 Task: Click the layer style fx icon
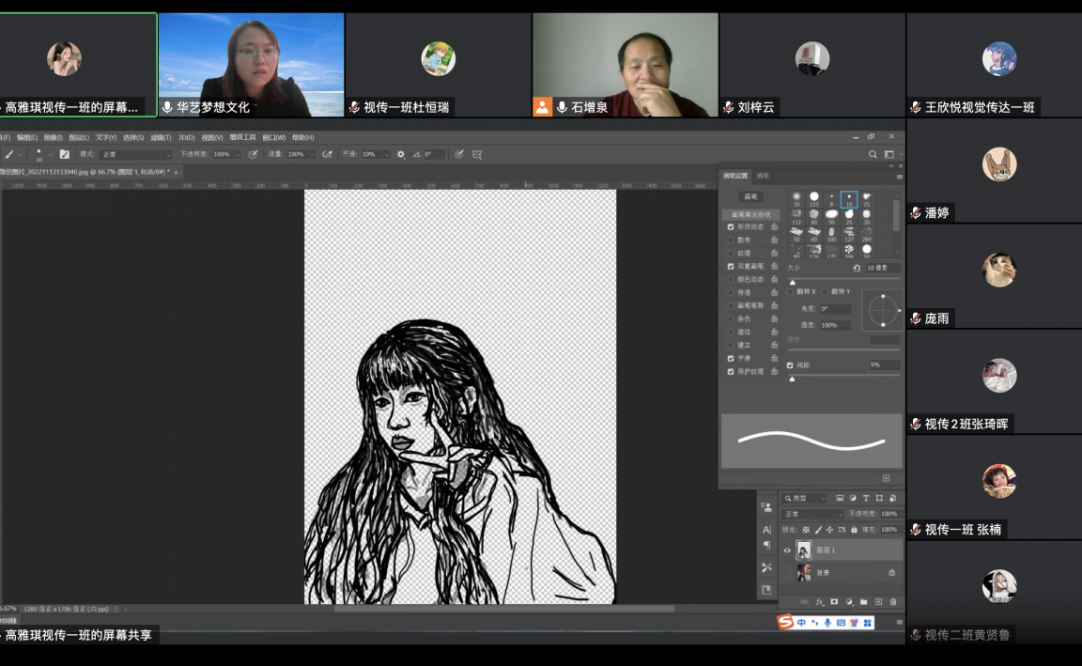click(x=820, y=602)
